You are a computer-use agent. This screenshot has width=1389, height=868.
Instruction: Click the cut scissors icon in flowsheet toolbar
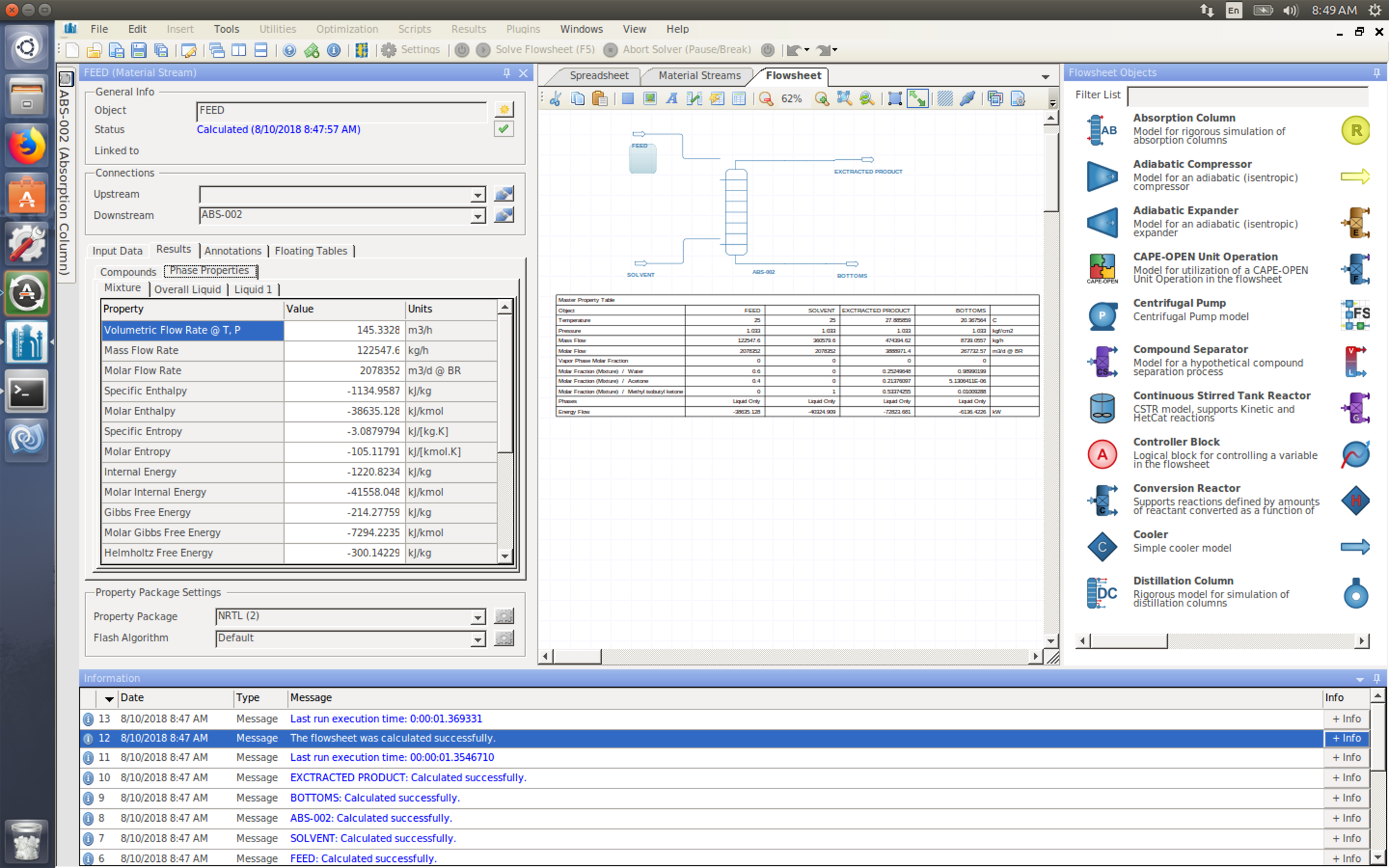[555, 99]
